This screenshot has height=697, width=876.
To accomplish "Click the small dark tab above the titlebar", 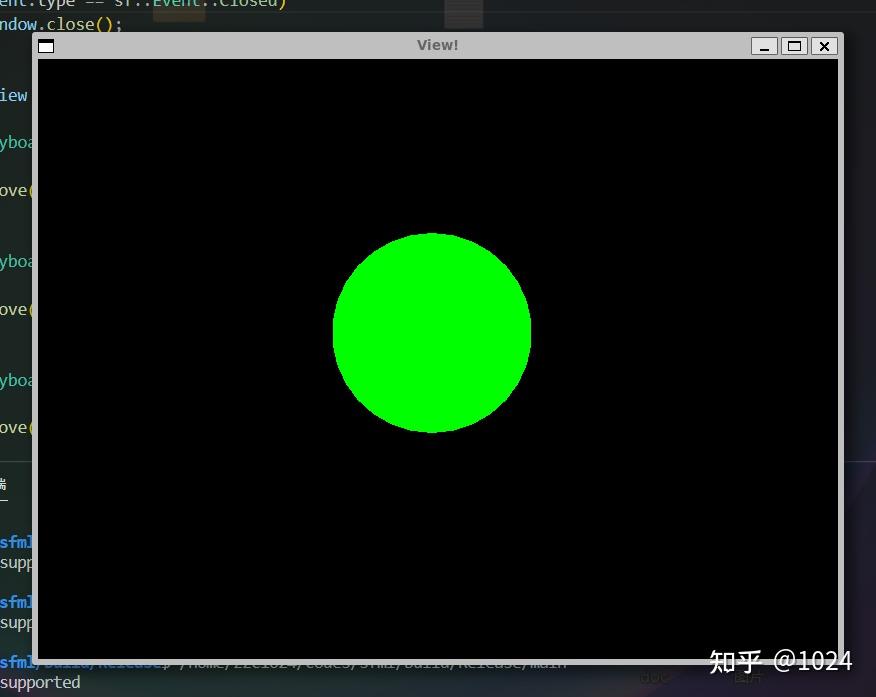I will pyautogui.click(x=462, y=14).
